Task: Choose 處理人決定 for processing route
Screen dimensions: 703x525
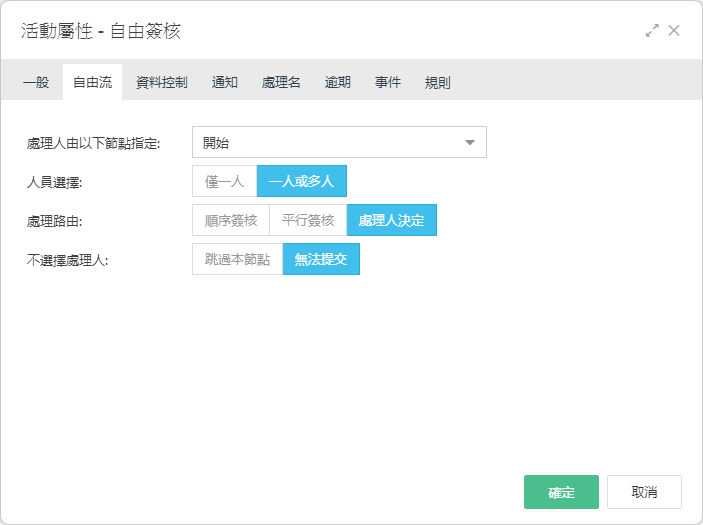Action: click(x=392, y=220)
